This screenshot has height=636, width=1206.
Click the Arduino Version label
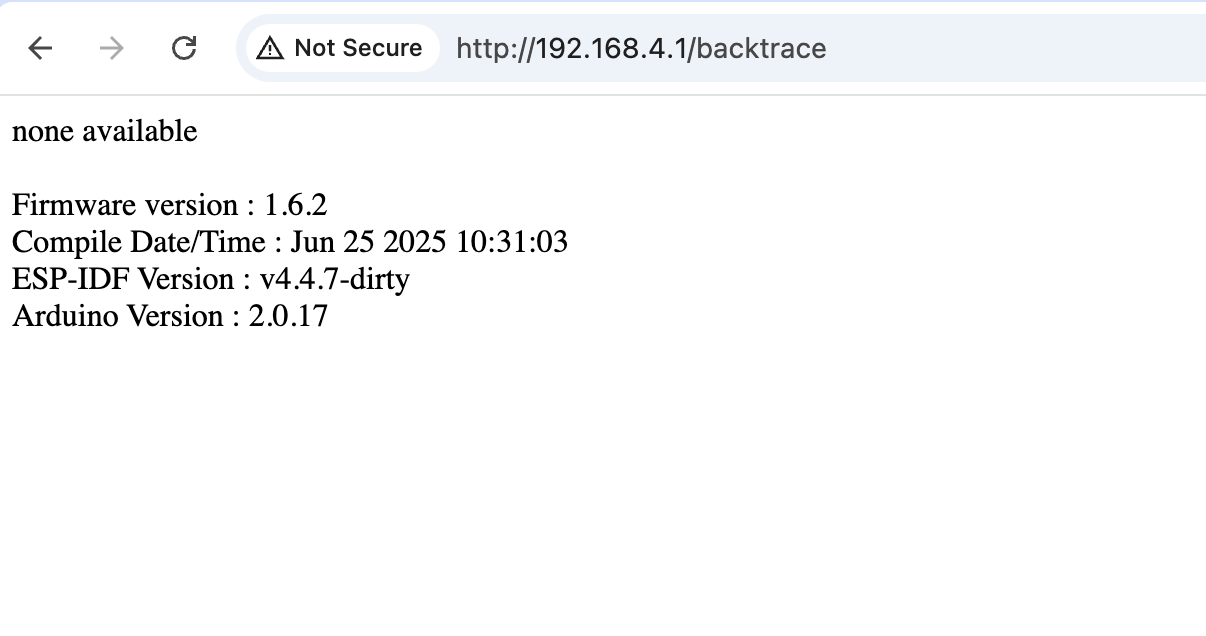click(116, 316)
